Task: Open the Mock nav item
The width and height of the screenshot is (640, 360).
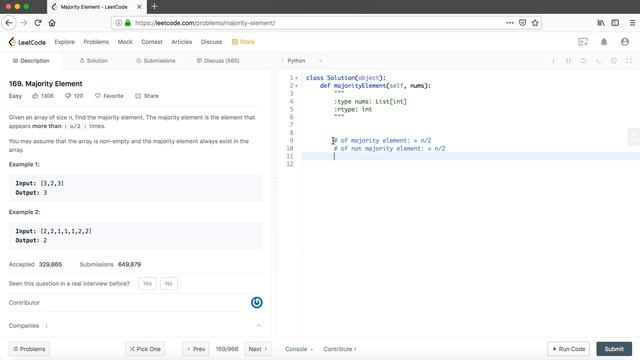Action: click(125, 42)
